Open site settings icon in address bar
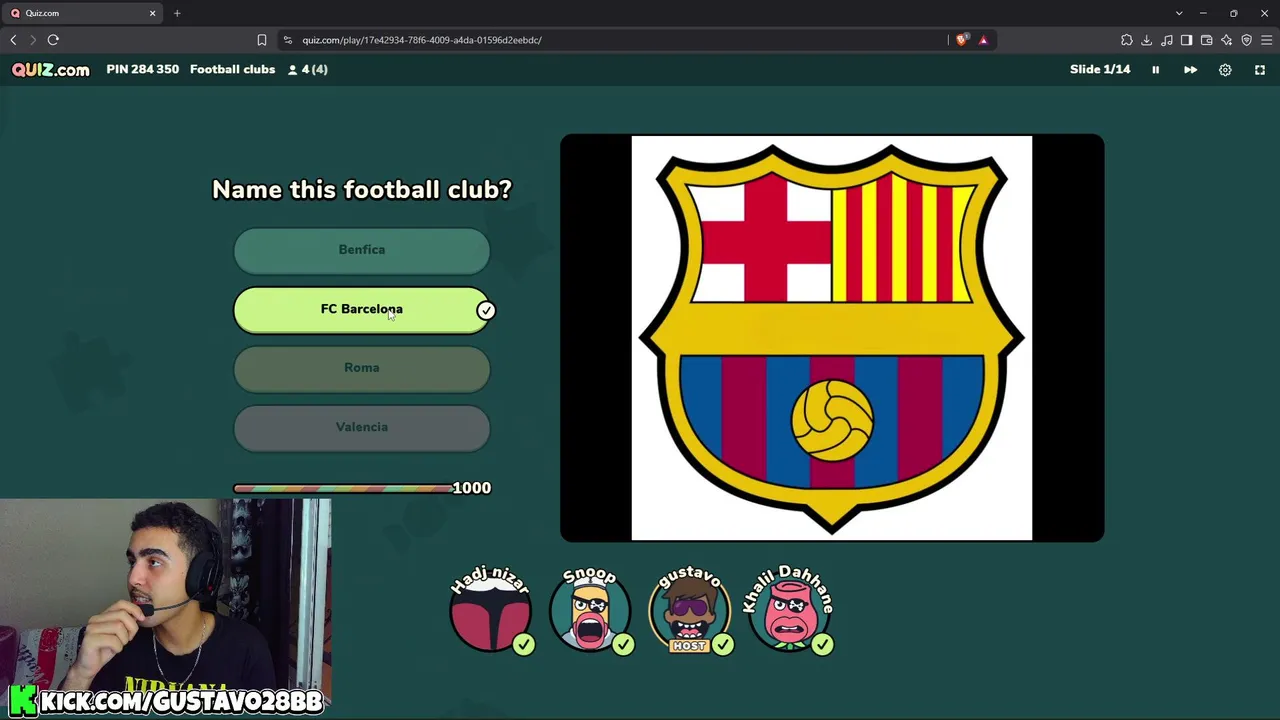 [288, 40]
